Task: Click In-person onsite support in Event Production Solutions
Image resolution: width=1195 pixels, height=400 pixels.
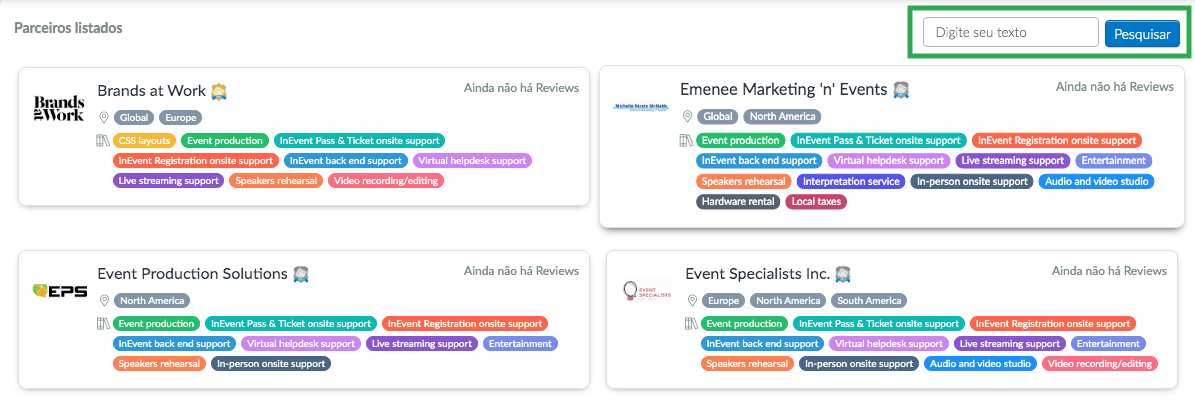Action: (x=271, y=364)
